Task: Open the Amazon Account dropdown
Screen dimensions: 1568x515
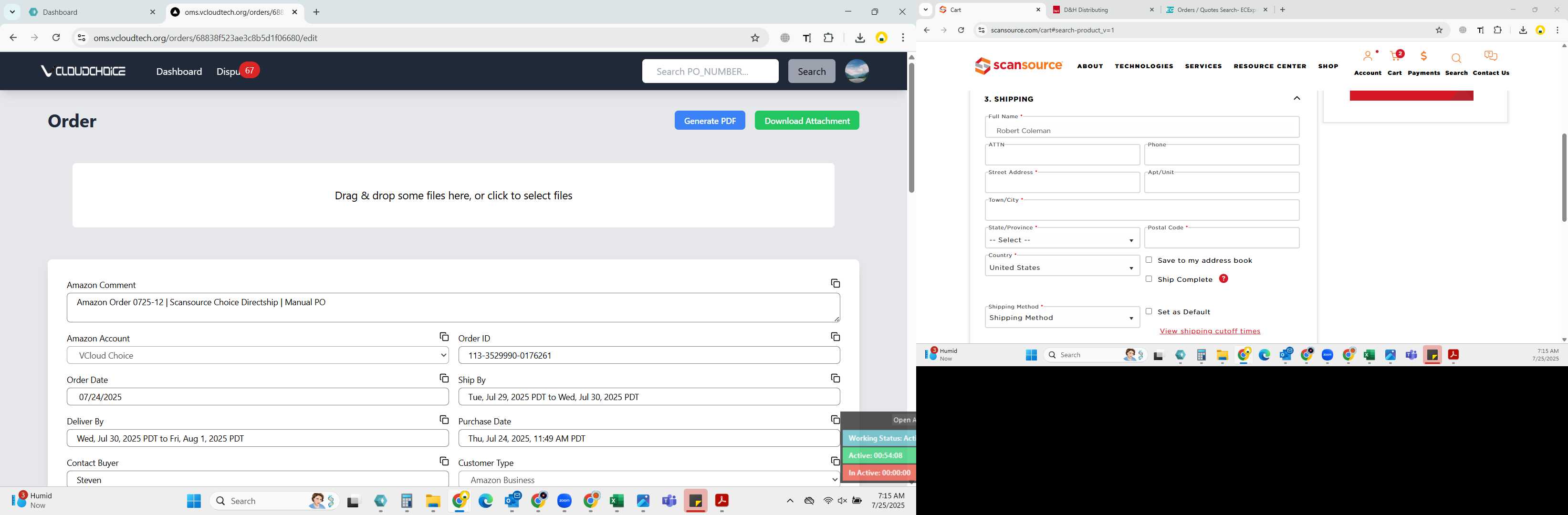Action: (x=258, y=355)
